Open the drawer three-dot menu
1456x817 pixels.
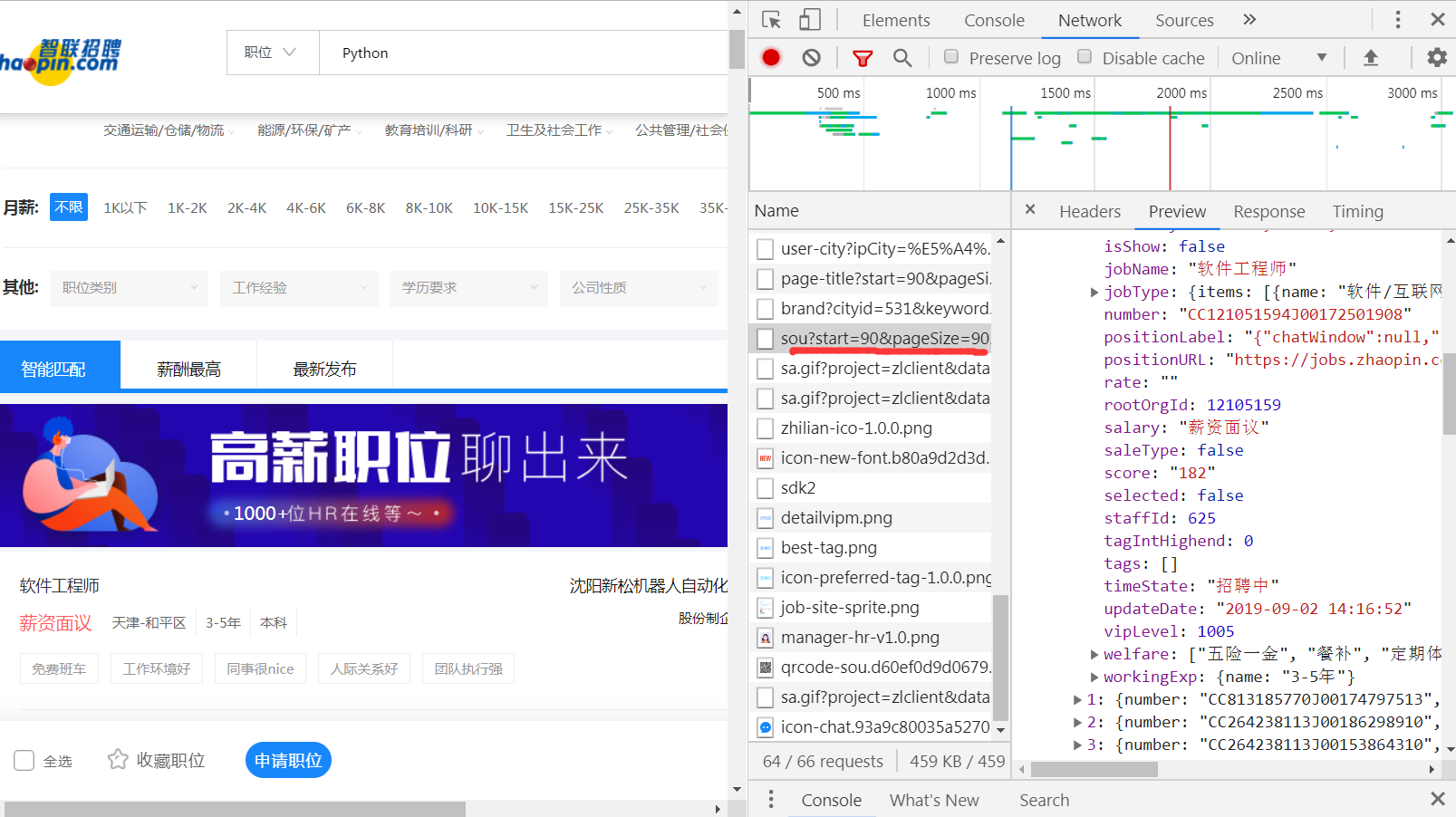(x=771, y=800)
